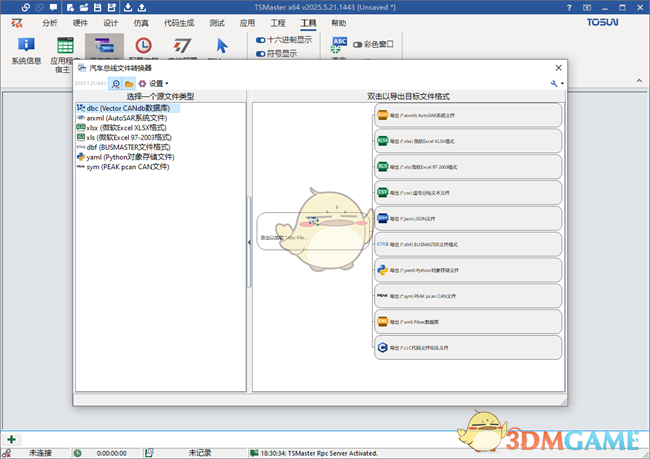Collapse the left panel using splitter arrow
The image size is (650, 459).
(249, 242)
